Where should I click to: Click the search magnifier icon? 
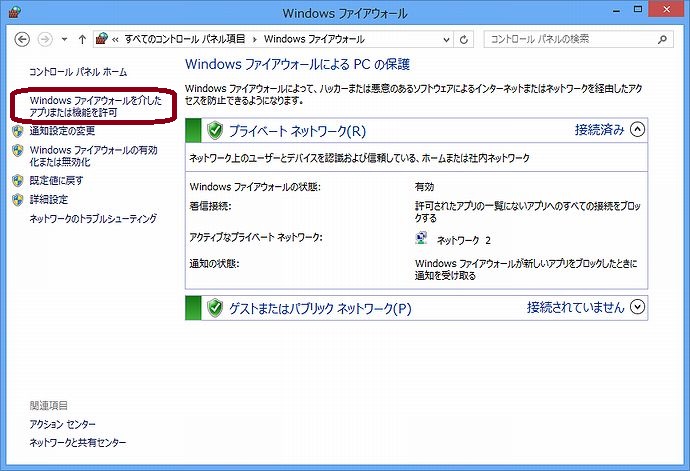tap(662, 40)
